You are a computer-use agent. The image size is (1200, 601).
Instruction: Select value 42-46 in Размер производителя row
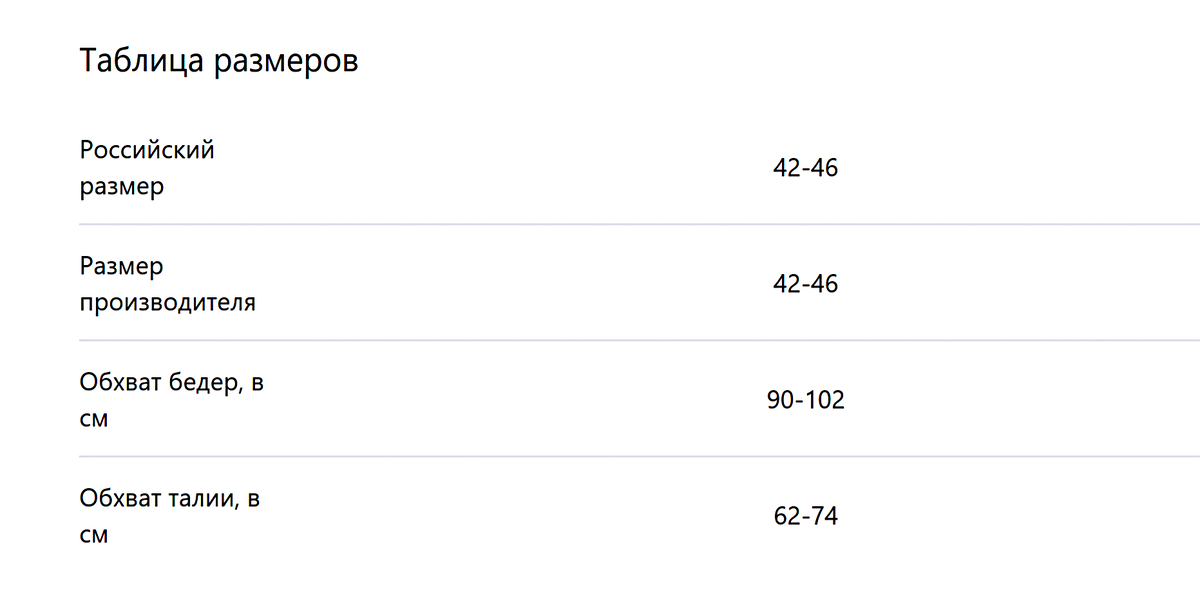click(x=805, y=284)
